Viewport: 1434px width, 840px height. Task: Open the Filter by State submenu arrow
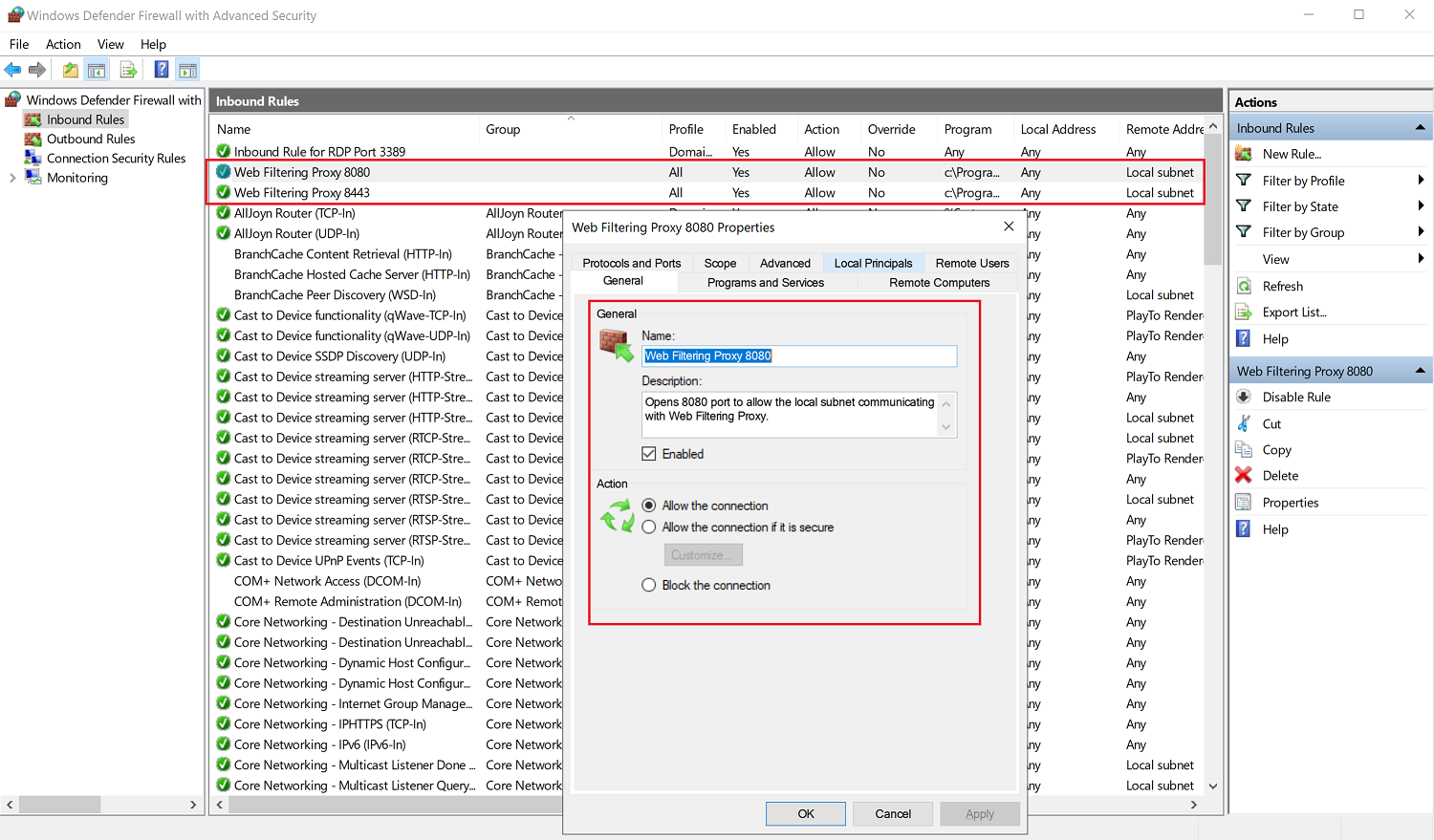1421,205
